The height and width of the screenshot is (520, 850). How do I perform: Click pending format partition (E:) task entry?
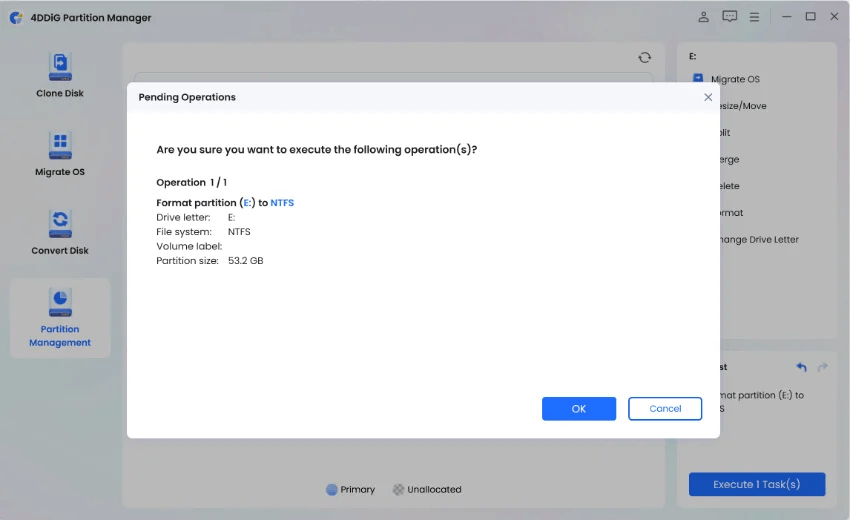[761, 402]
